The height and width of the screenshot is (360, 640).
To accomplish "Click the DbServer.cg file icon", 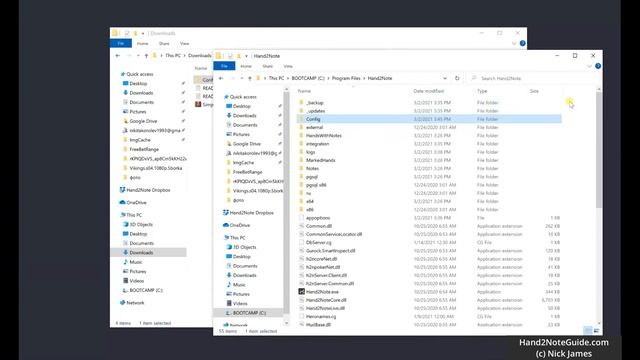I will pos(301,242).
